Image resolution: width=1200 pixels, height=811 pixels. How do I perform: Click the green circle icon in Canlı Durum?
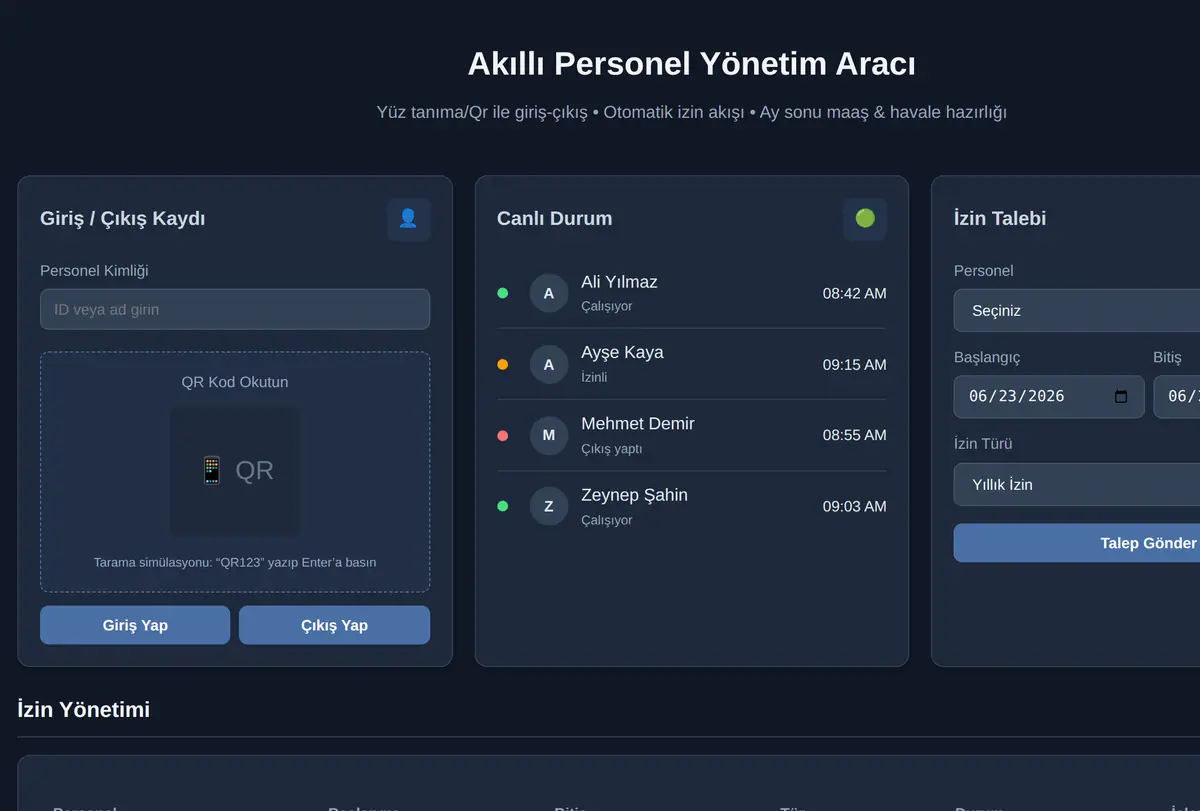[x=865, y=219]
